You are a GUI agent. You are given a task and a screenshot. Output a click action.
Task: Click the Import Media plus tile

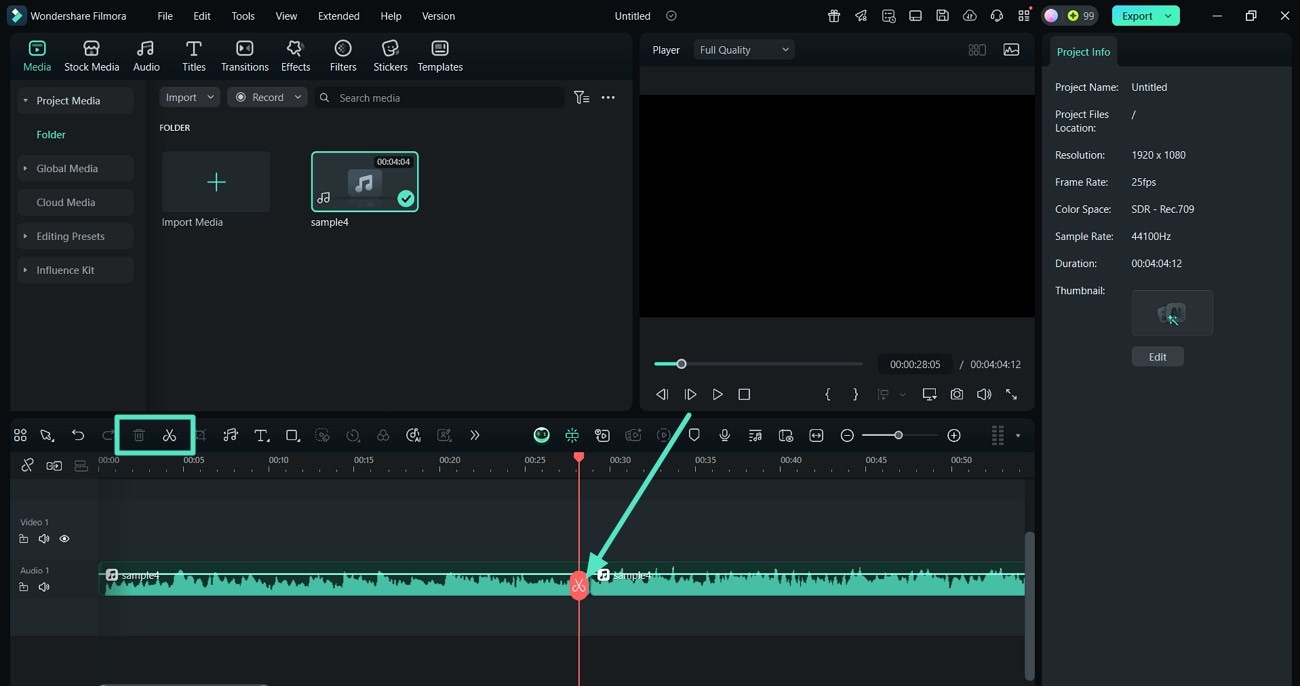pos(216,181)
